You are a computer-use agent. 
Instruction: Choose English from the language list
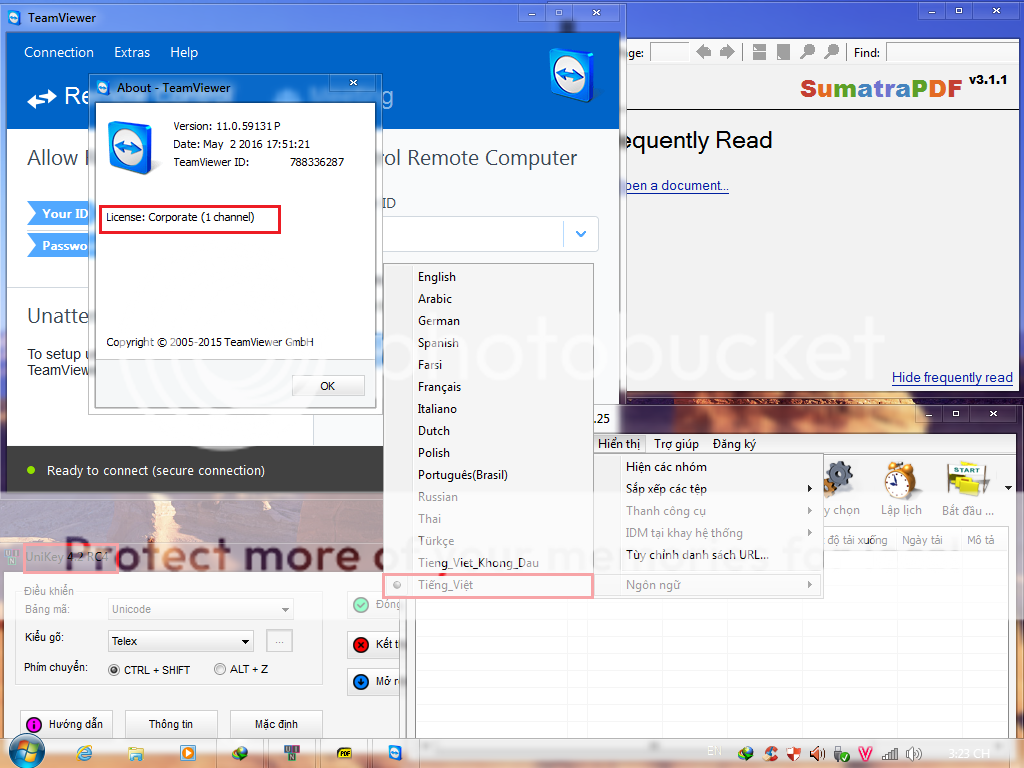tap(437, 277)
